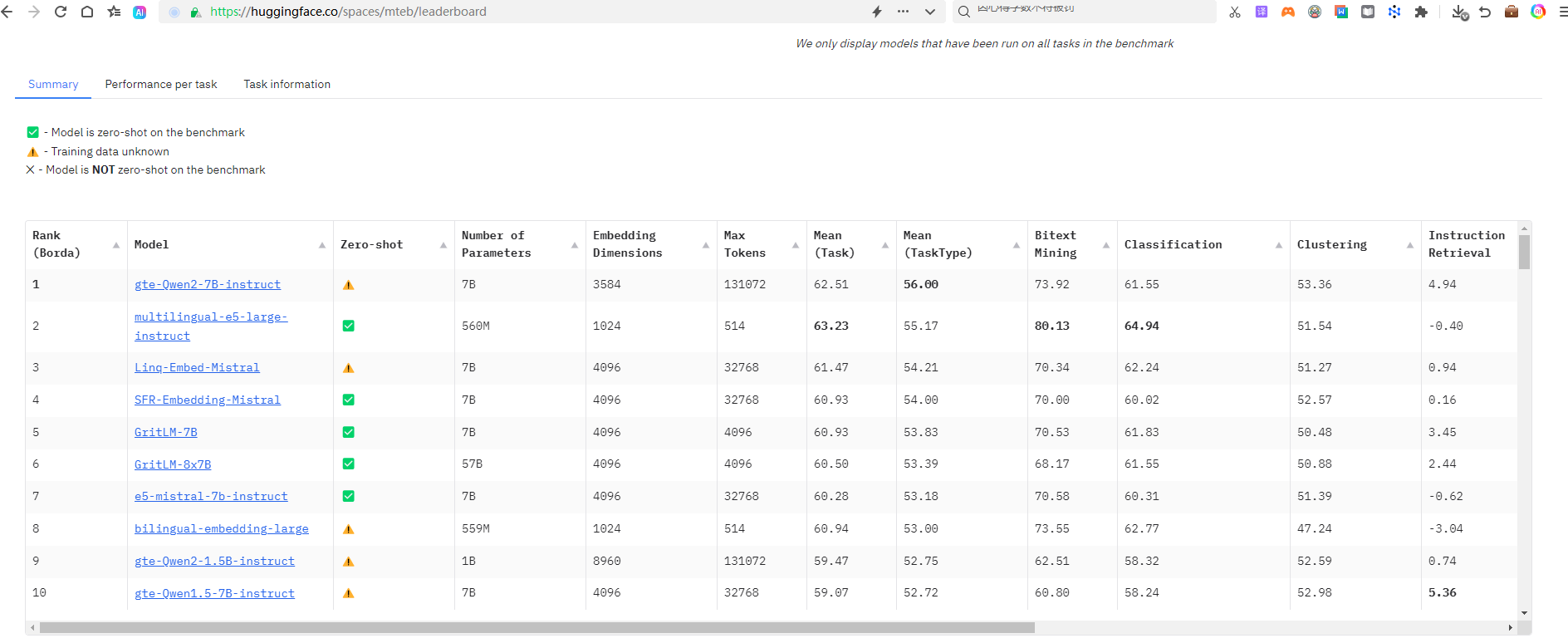Click the round avatar face extension icon
Image resolution: width=1568 pixels, height=643 pixels.
1315,12
